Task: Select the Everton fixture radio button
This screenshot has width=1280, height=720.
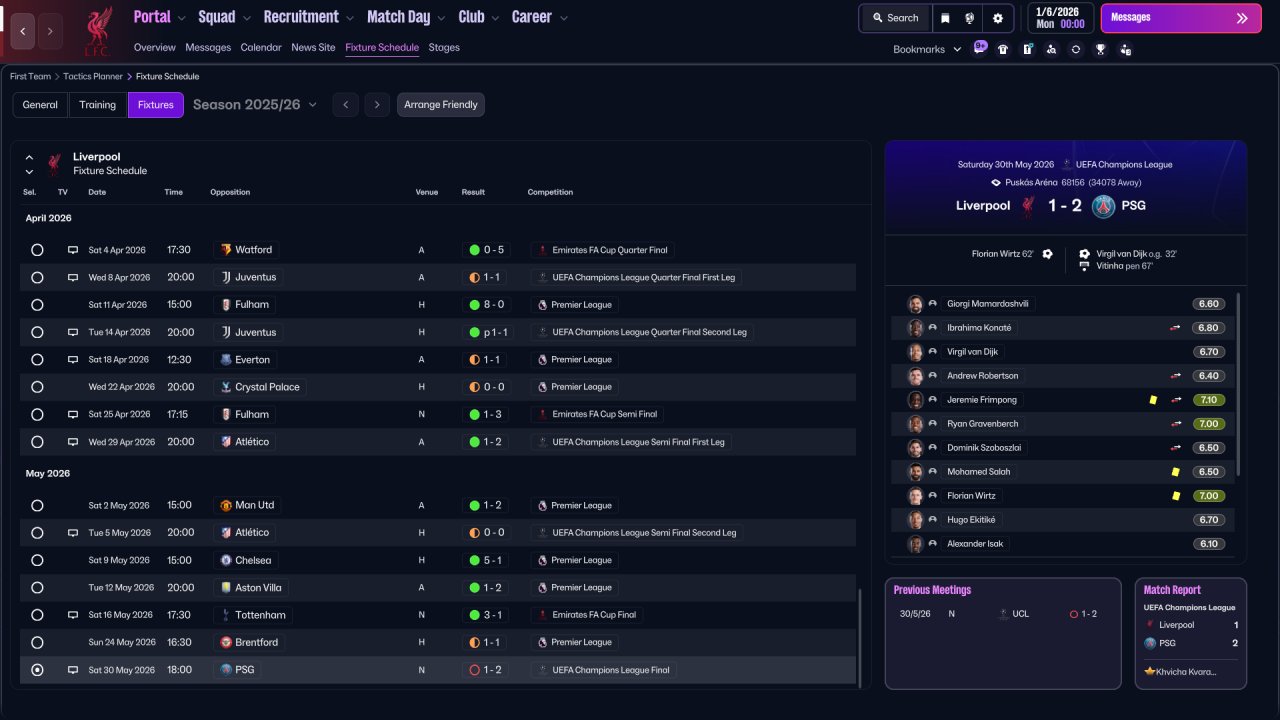Action: point(37,360)
